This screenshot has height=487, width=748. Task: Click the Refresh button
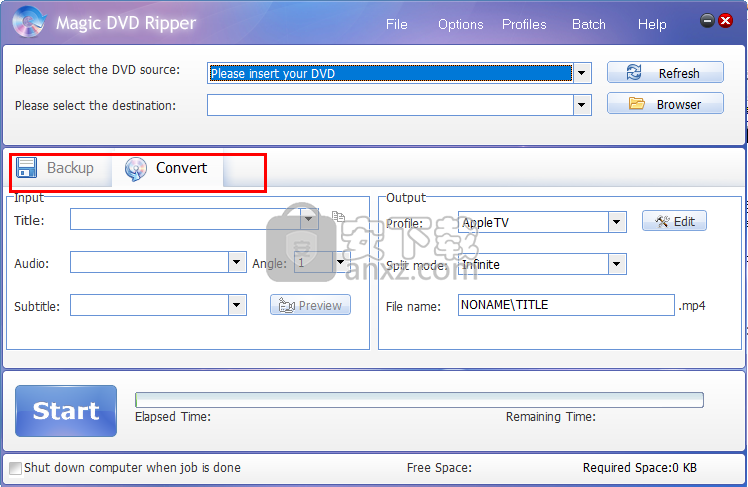pos(665,73)
